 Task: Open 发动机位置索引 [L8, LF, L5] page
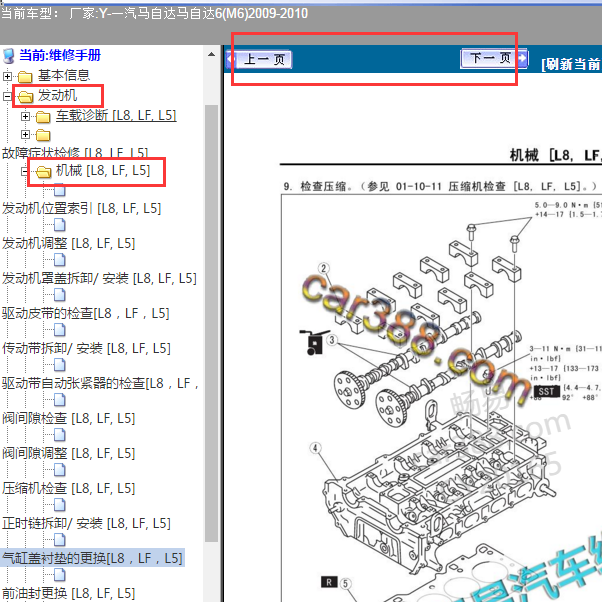click(x=81, y=208)
